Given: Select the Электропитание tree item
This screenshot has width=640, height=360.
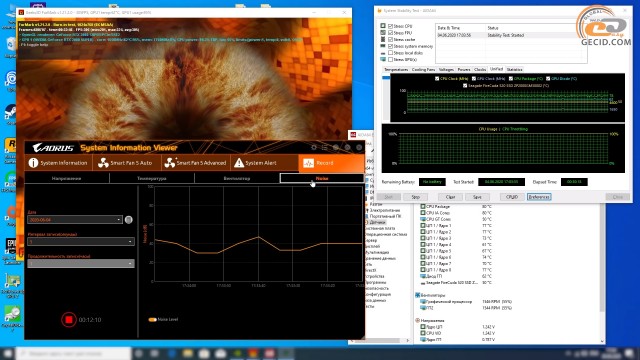Looking at the screenshot, I should (384, 210).
